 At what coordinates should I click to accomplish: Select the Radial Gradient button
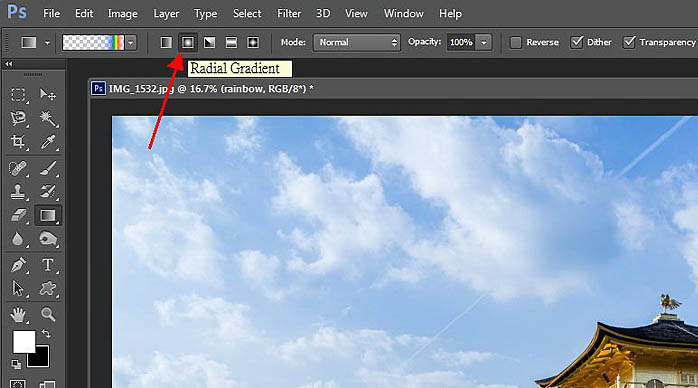click(188, 42)
